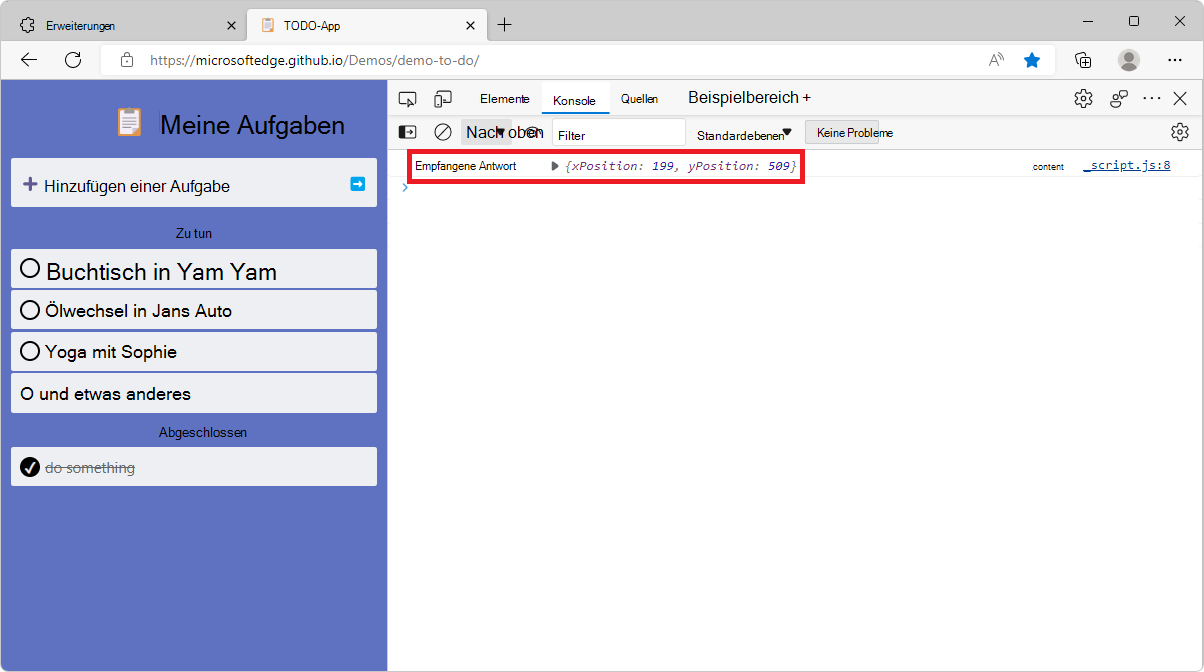Complete the Ölwechsel in Jans Auto task
Screen dimensions: 1204x672
click(29, 309)
